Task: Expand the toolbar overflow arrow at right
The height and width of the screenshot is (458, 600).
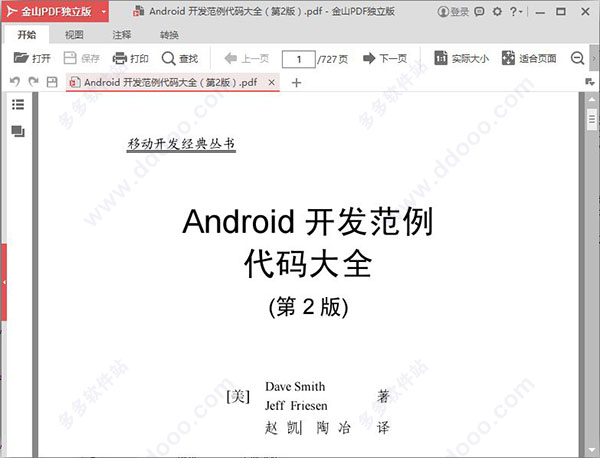Action: tap(594, 59)
